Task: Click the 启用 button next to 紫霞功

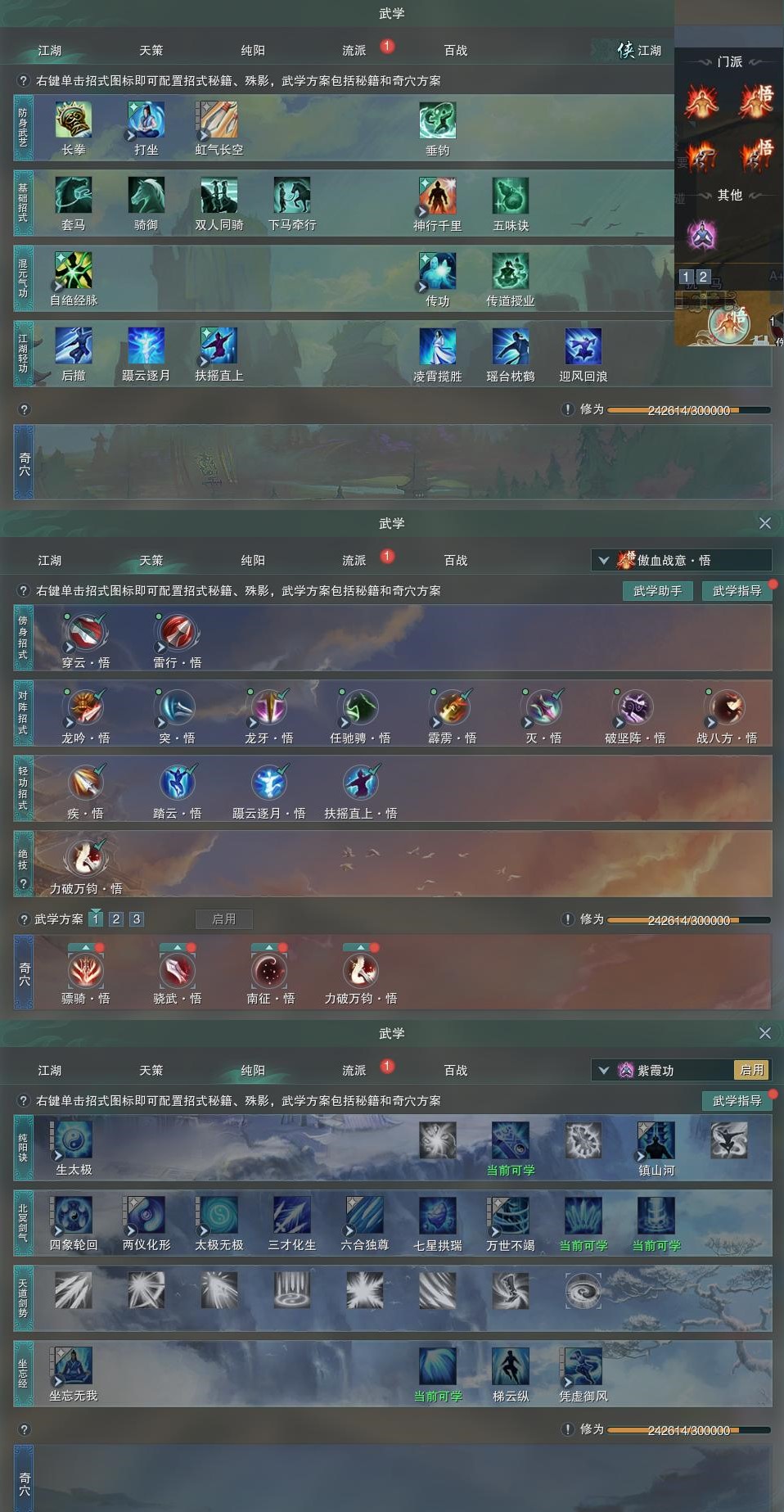Action: [752, 1070]
